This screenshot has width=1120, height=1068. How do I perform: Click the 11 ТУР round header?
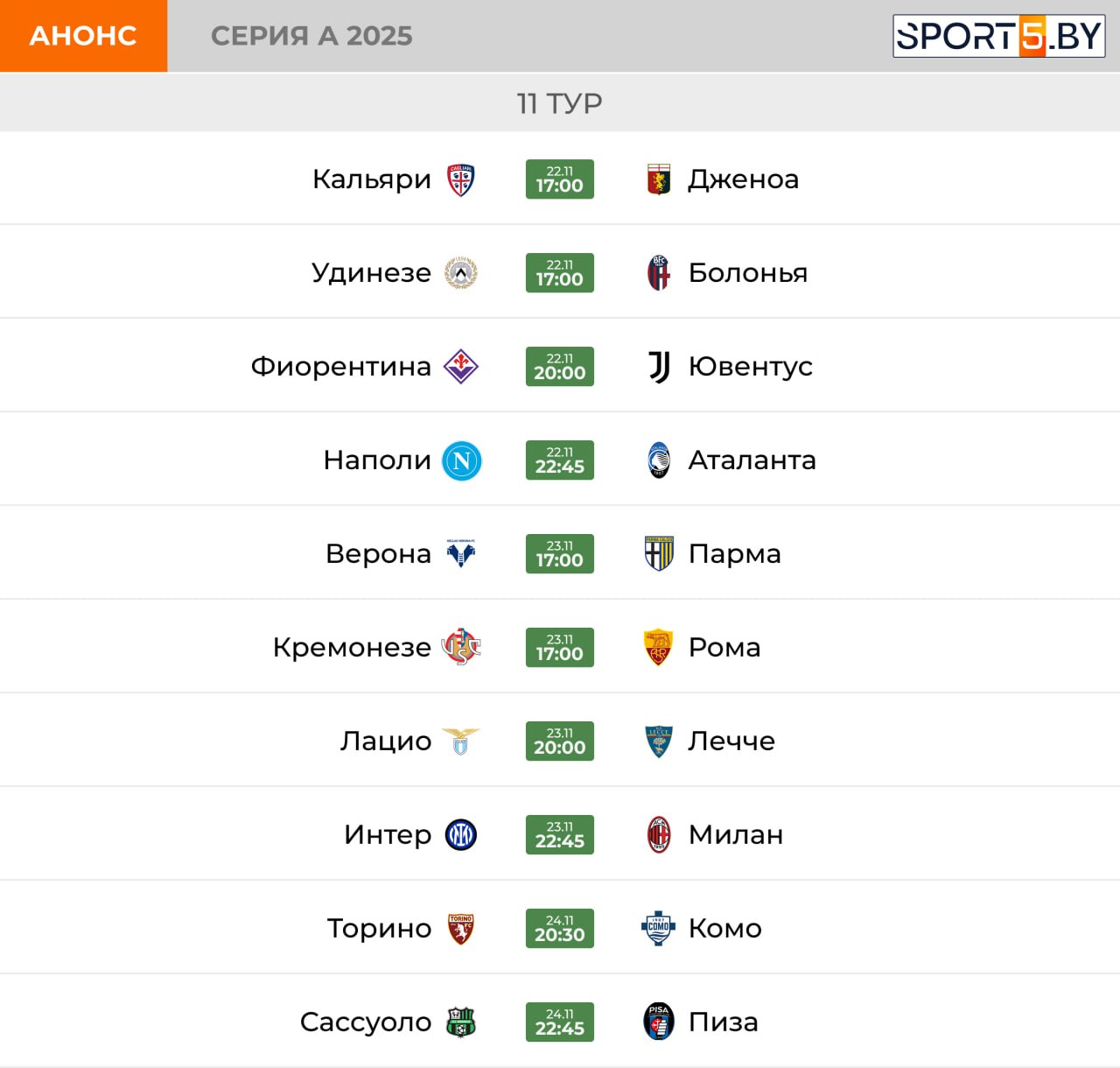(x=560, y=103)
